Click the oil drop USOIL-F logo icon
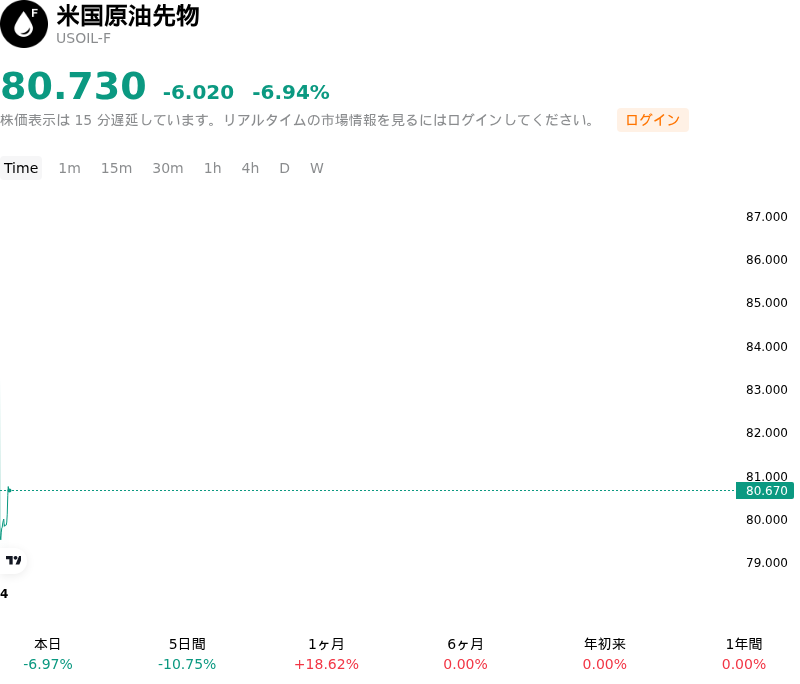The width and height of the screenshot is (800, 684). 24,24
